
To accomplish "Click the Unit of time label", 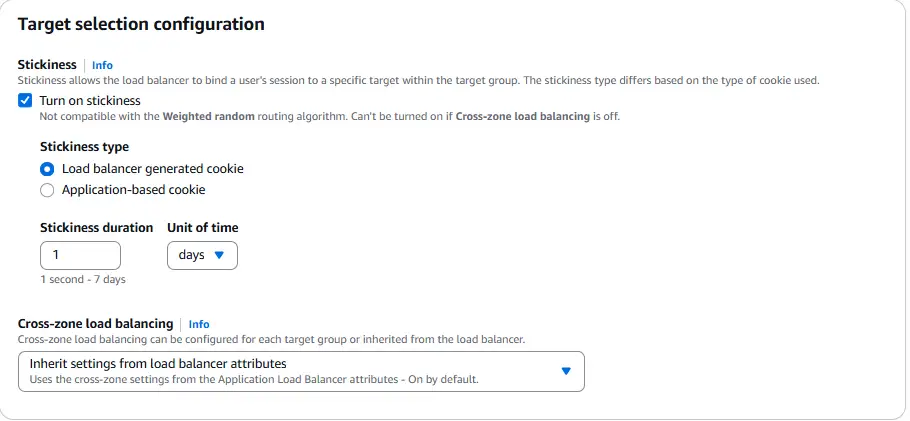I will pos(203,228).
